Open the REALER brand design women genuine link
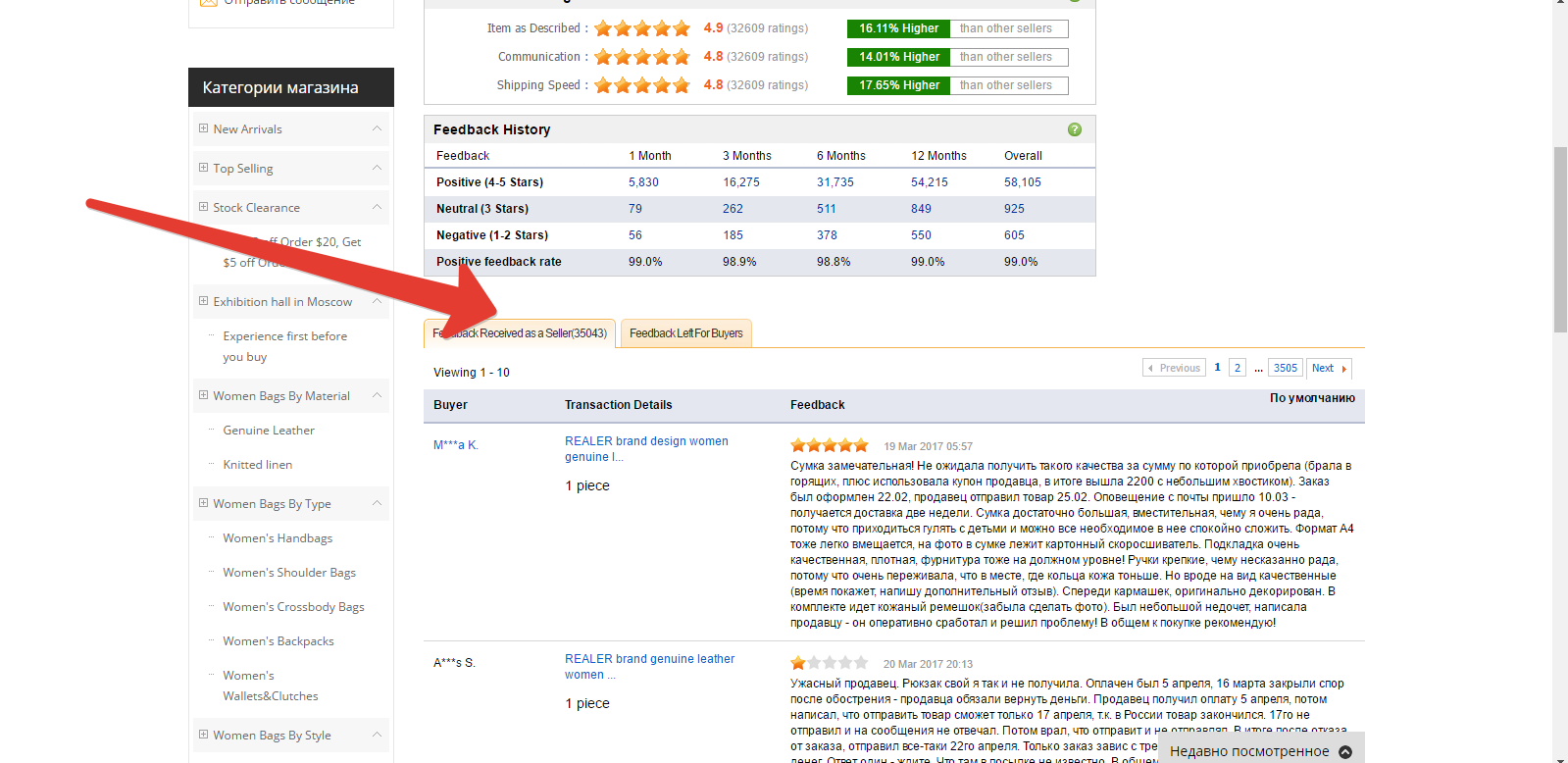 646,449
